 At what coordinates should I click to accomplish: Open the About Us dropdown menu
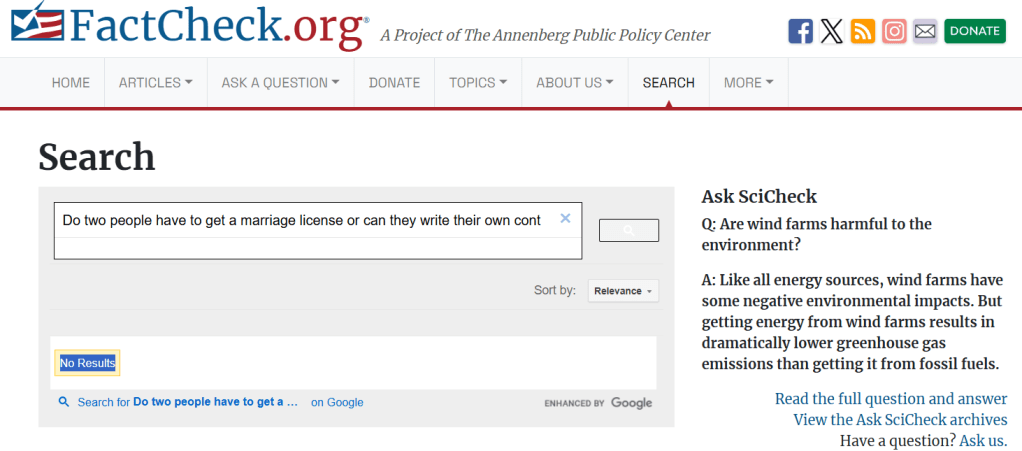pyautogui.click(x=575, y=83)
